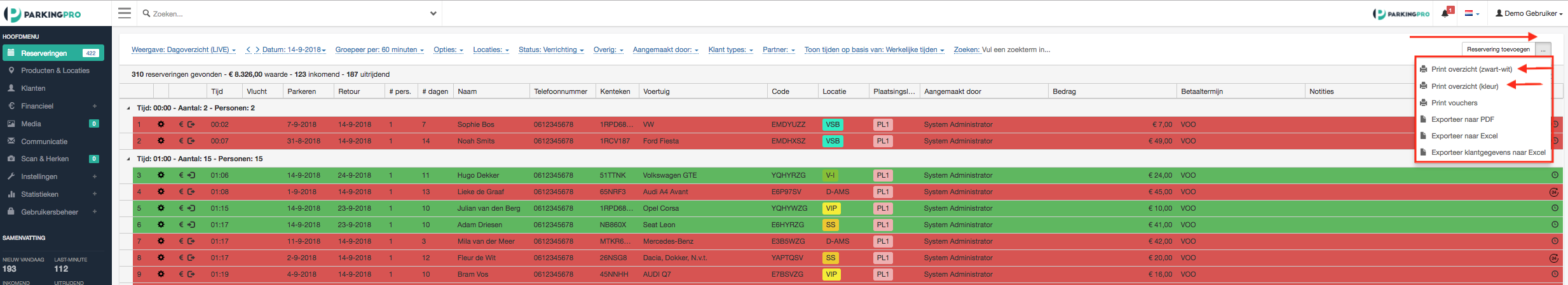Open gear settings for Sophie Bos row
Screen dimensions: 1568x285
[161, 124]
